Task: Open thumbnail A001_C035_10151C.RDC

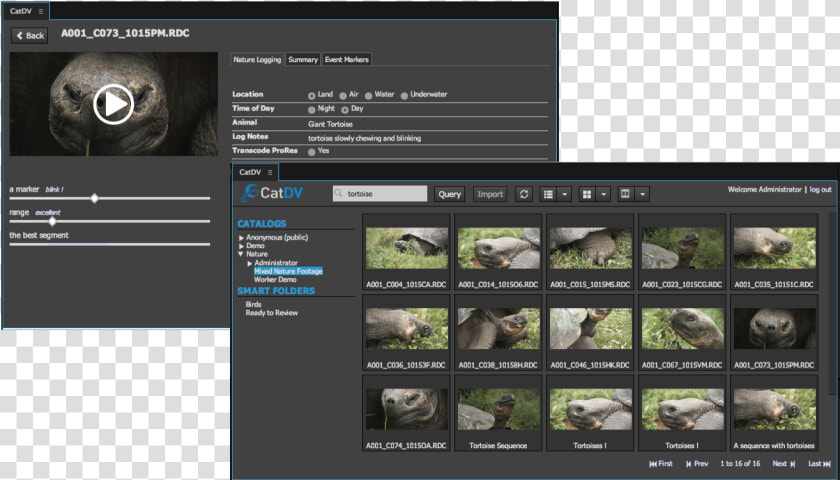Action: tap(774, 252)
